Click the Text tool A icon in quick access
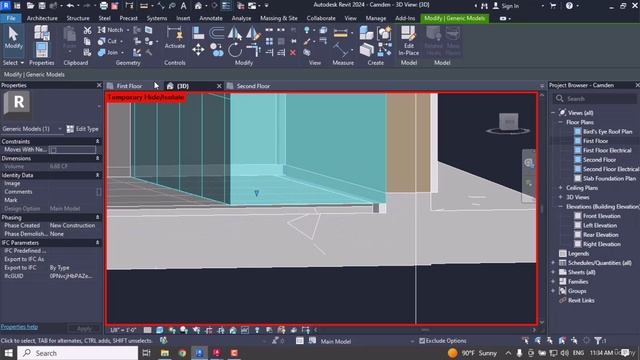 (x=184, y=6)
